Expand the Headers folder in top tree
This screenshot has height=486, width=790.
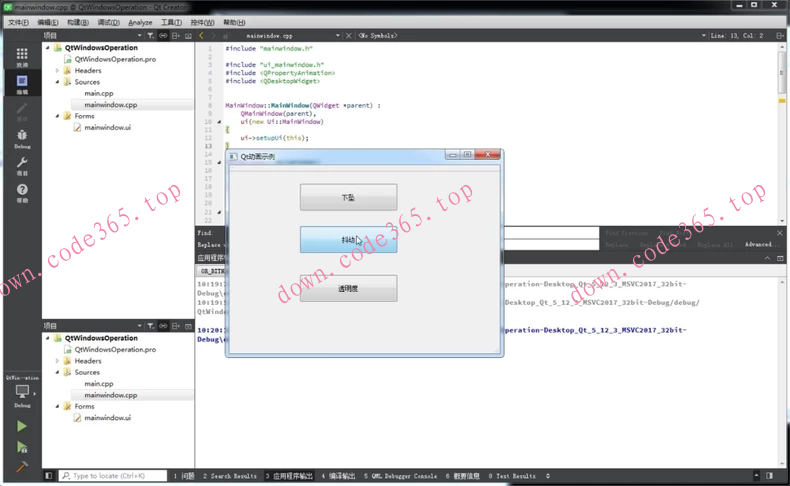click(58, 71)
